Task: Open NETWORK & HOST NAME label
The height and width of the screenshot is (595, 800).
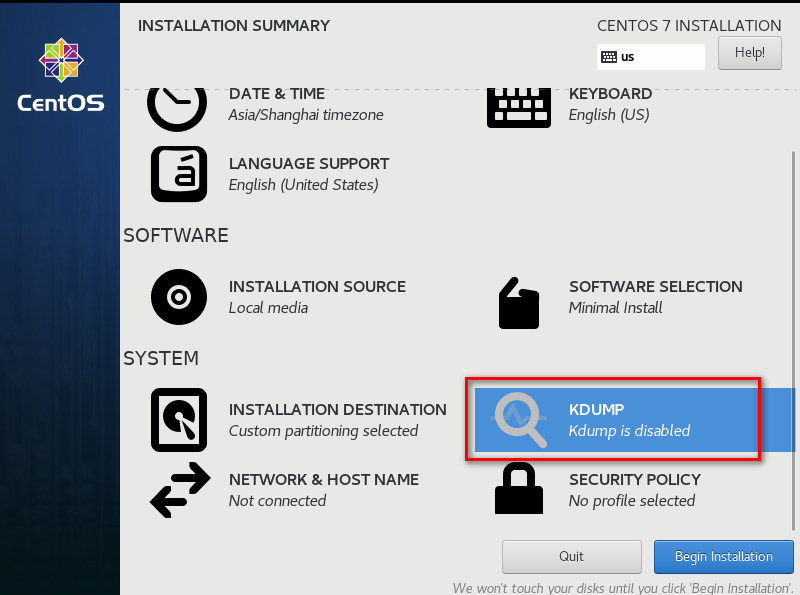Action: (324, 480)
